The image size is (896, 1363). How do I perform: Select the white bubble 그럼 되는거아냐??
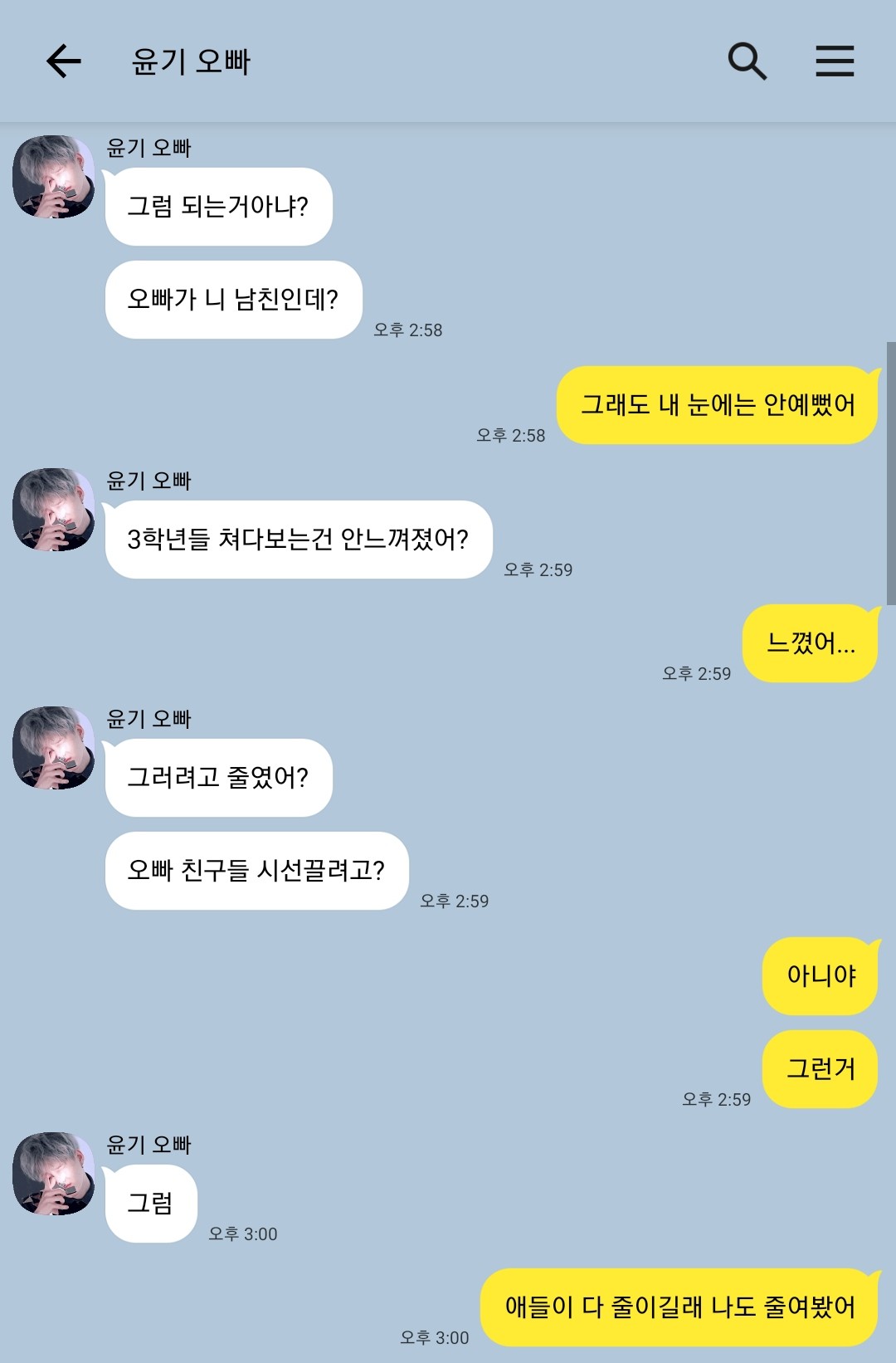coord(219,207)
